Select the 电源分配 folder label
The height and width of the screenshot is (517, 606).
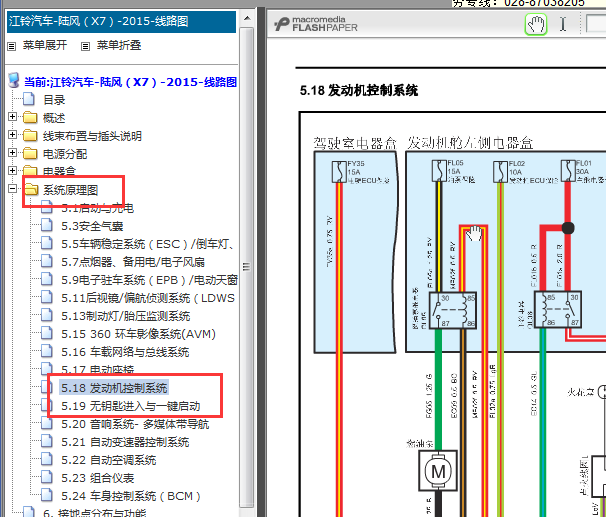click(x=65, y=154)
